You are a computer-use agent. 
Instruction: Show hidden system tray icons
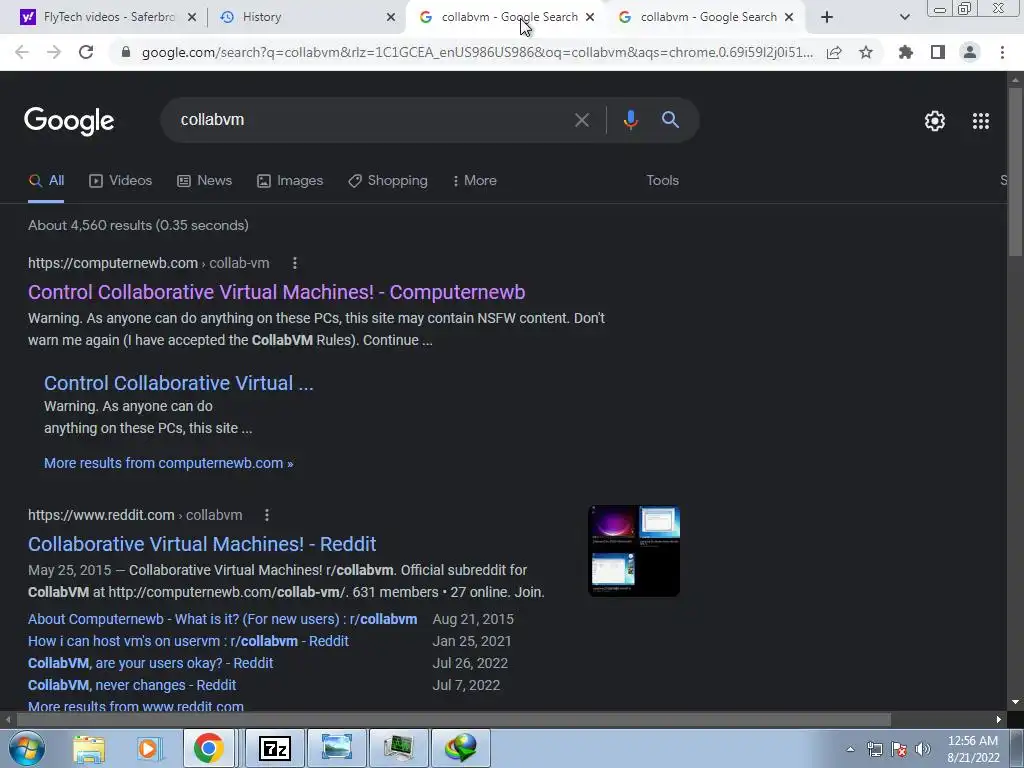[850, 749]
